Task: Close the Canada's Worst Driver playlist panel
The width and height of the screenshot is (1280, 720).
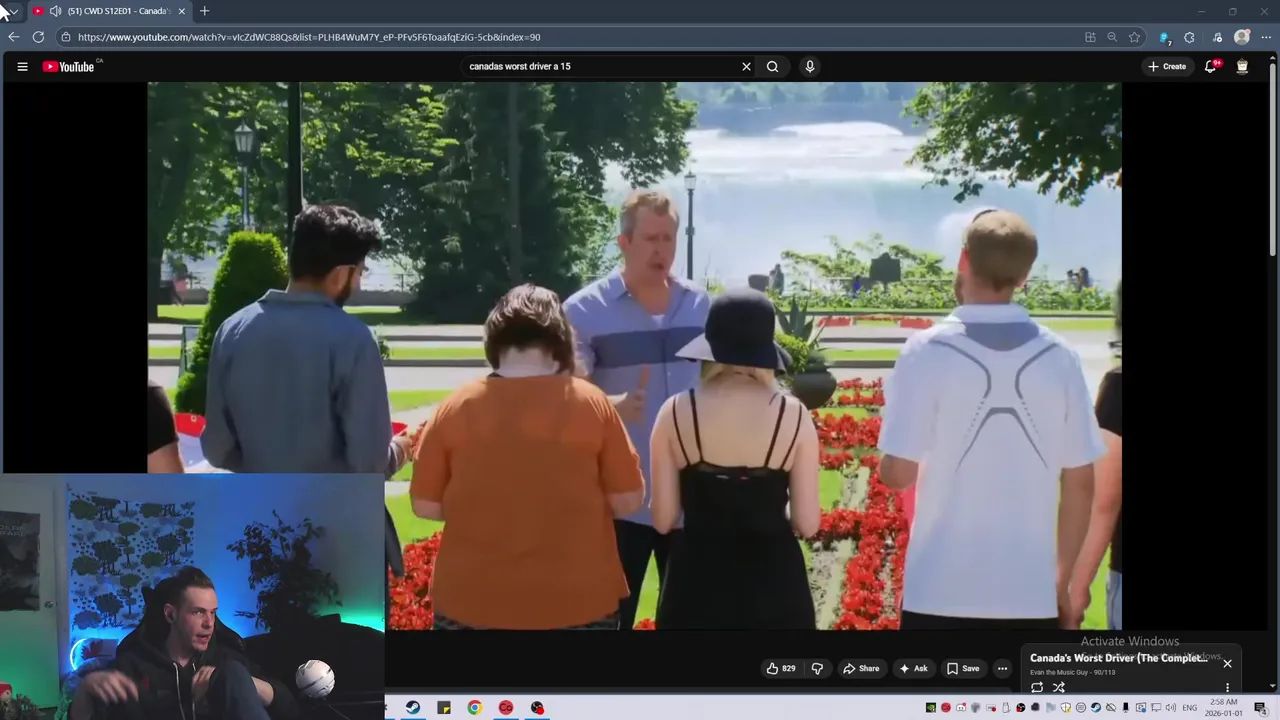Action: [1227, 663]
